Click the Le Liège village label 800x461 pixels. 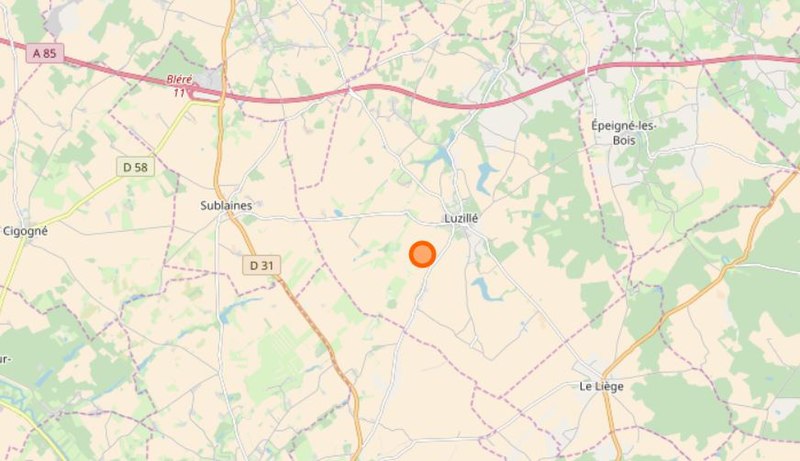(601, 386)
